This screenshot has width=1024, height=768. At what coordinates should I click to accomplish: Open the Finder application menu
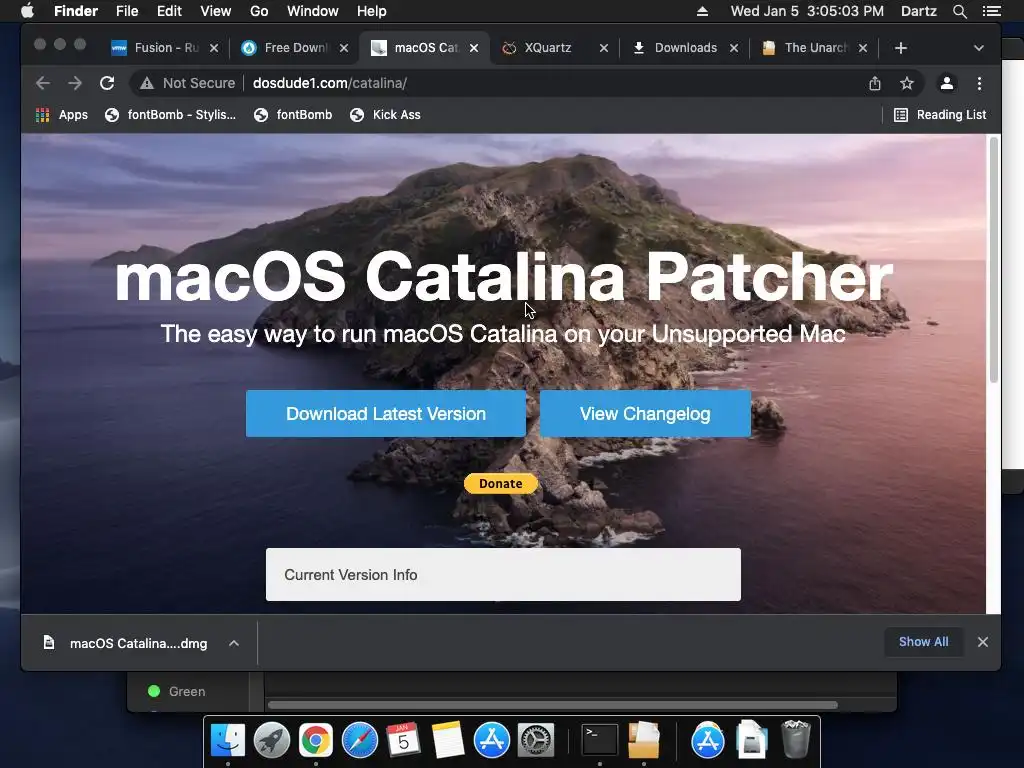[76, 11]
